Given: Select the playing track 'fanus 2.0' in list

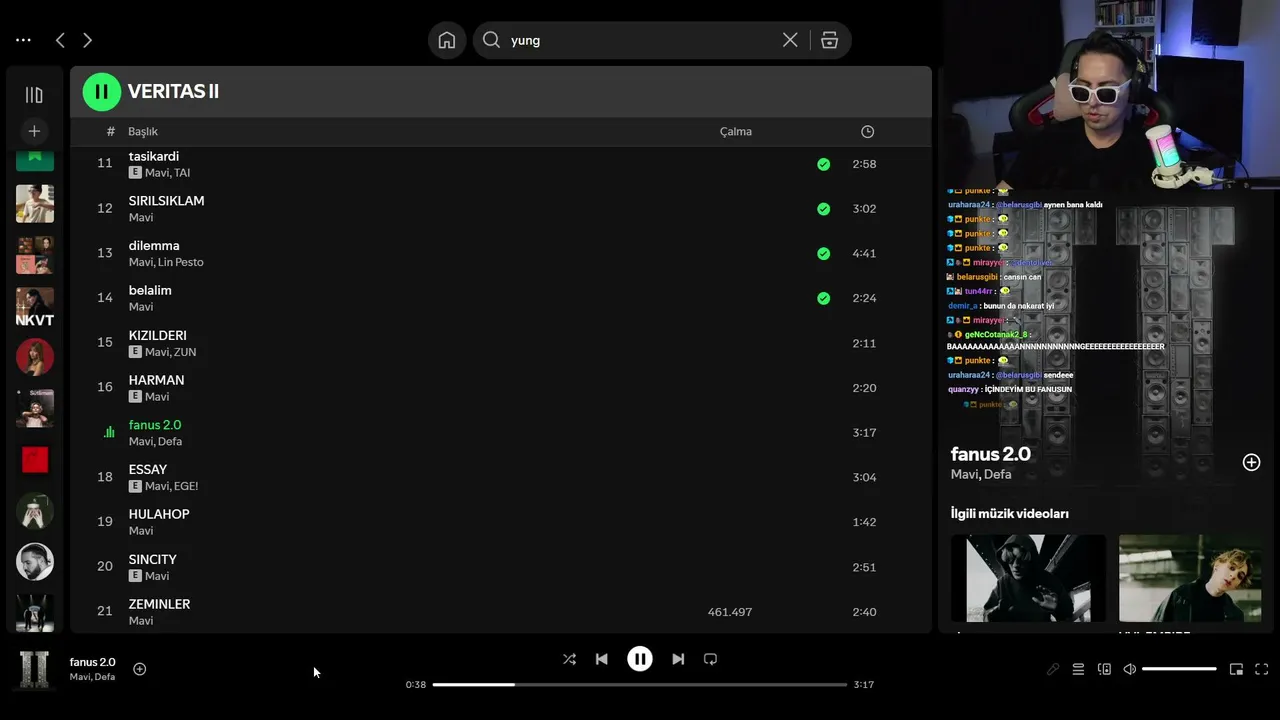Looking at the screenshot, I should click(155, 425).
